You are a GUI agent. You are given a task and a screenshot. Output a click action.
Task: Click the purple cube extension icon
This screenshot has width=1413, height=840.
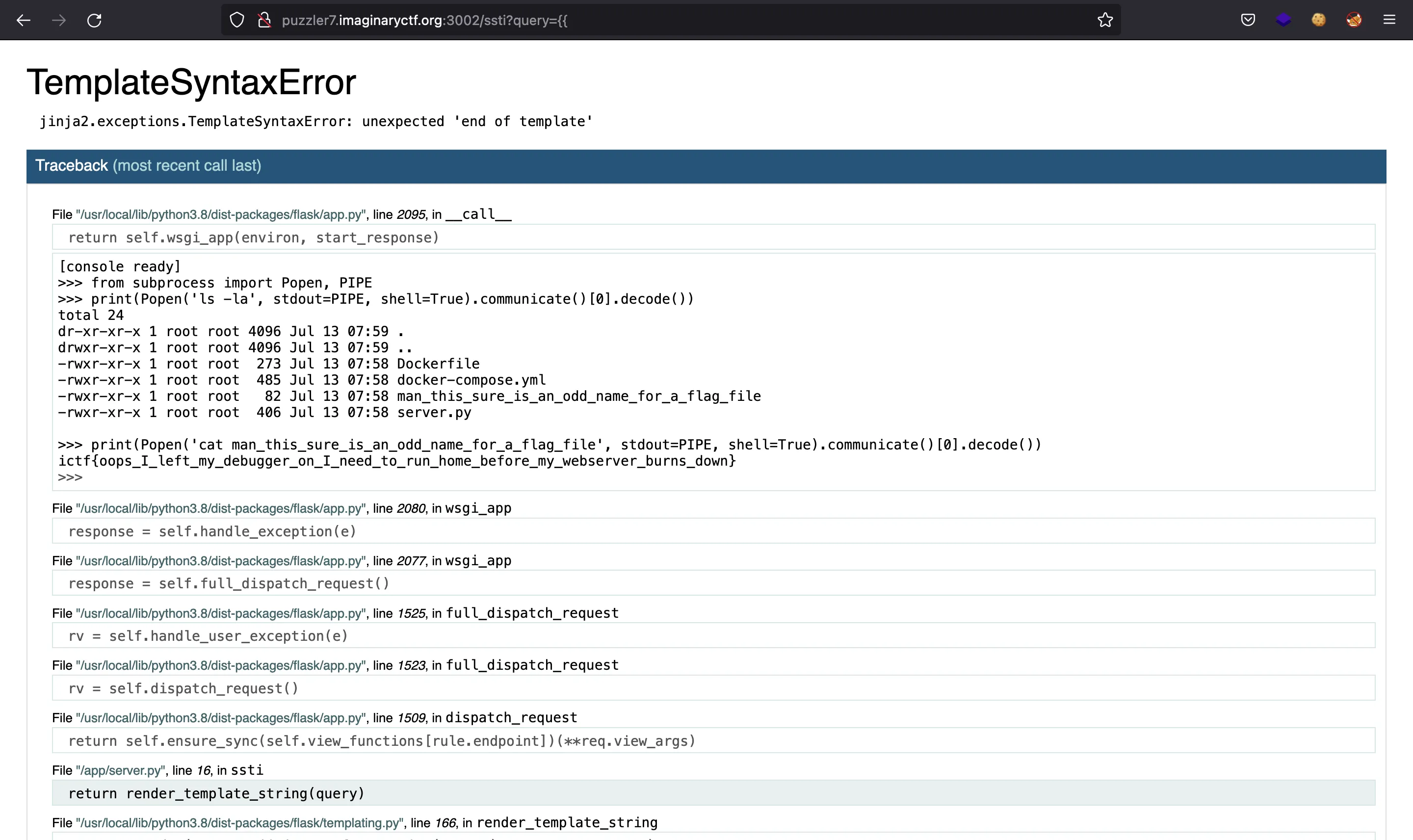(x=1283, y=21)
